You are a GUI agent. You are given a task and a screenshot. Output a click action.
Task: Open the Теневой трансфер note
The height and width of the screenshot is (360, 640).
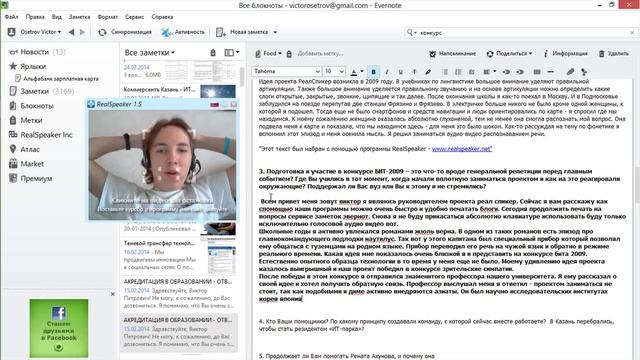coord(179,255)
